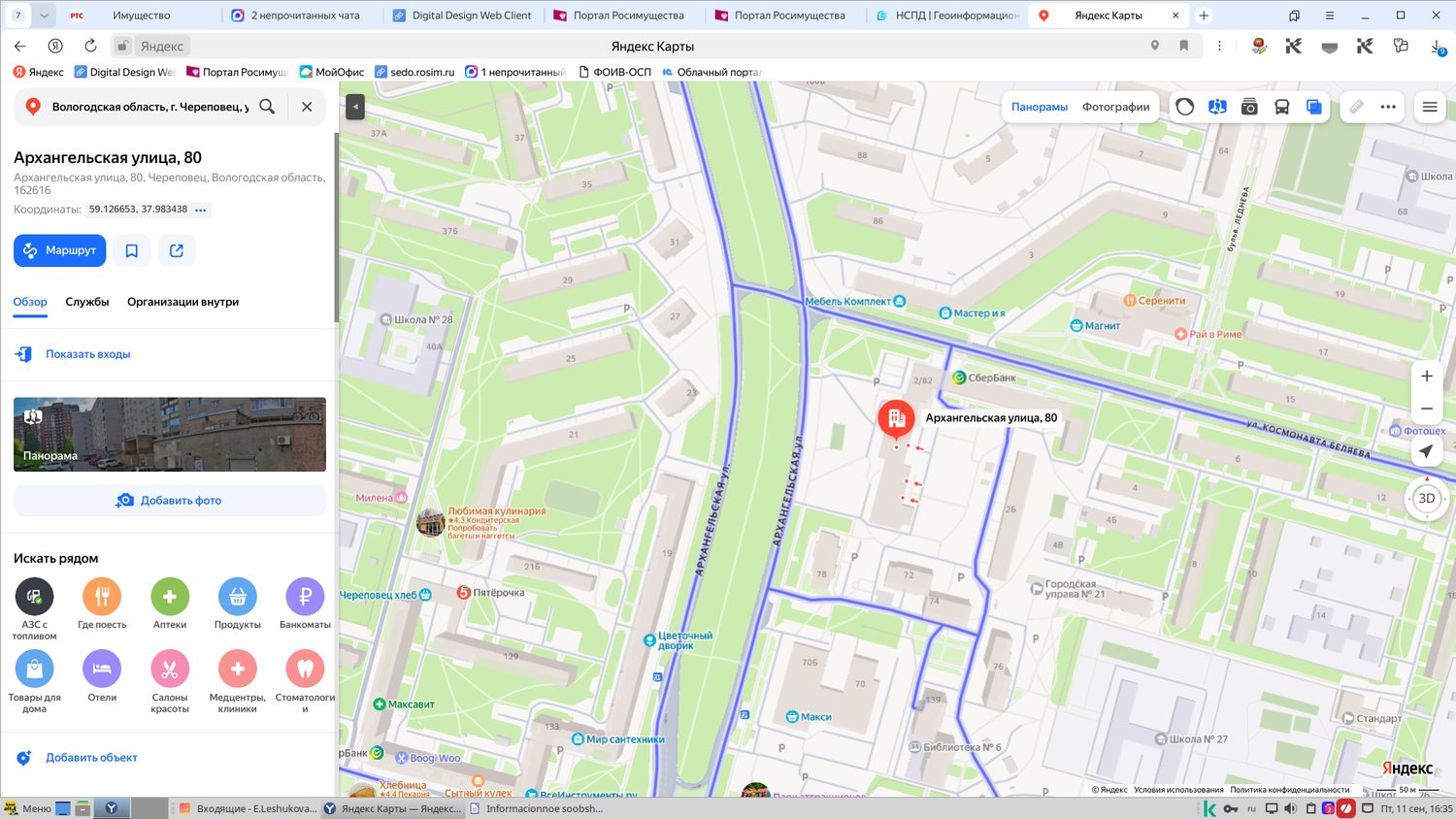Open the taskbar Меню start button
1456x819 pixels.
[27, 808]
